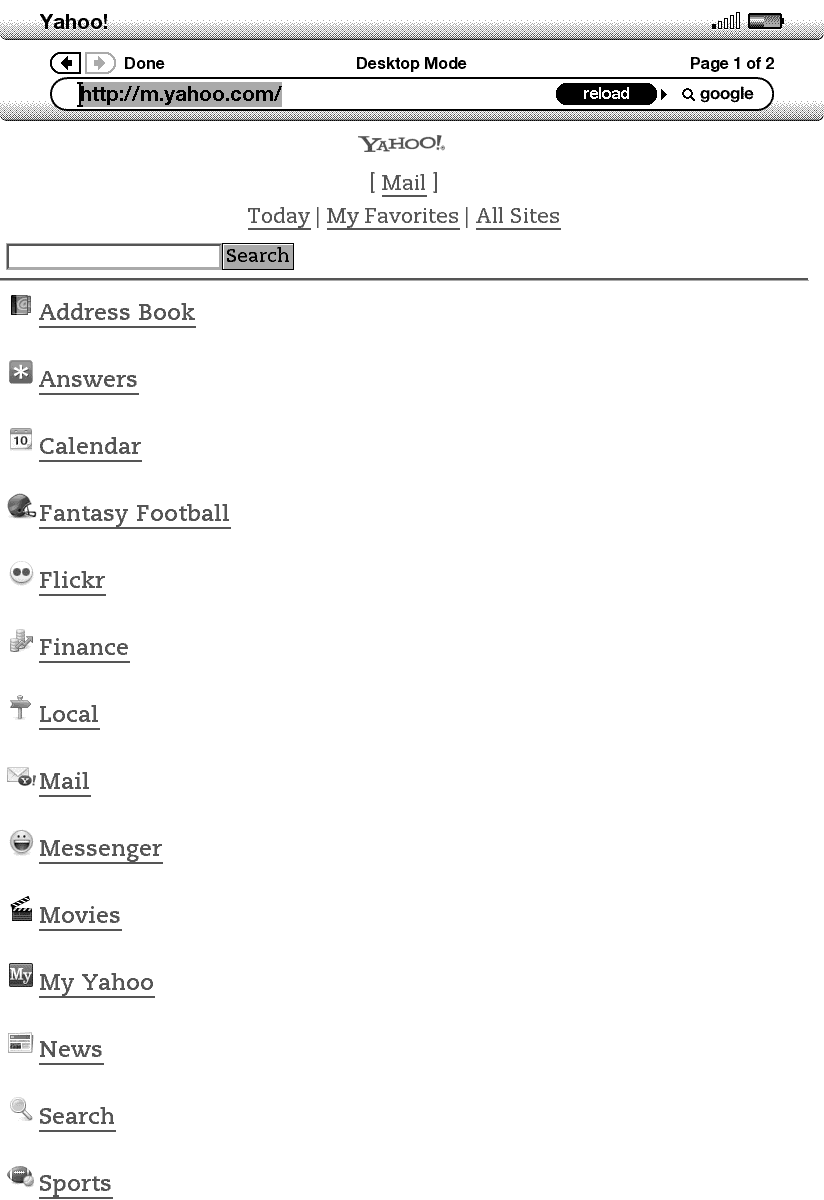Click the Messenger smiley face icon
Image resolution: width=824 pixels, height=1200 pixels.
pos(21,842)
